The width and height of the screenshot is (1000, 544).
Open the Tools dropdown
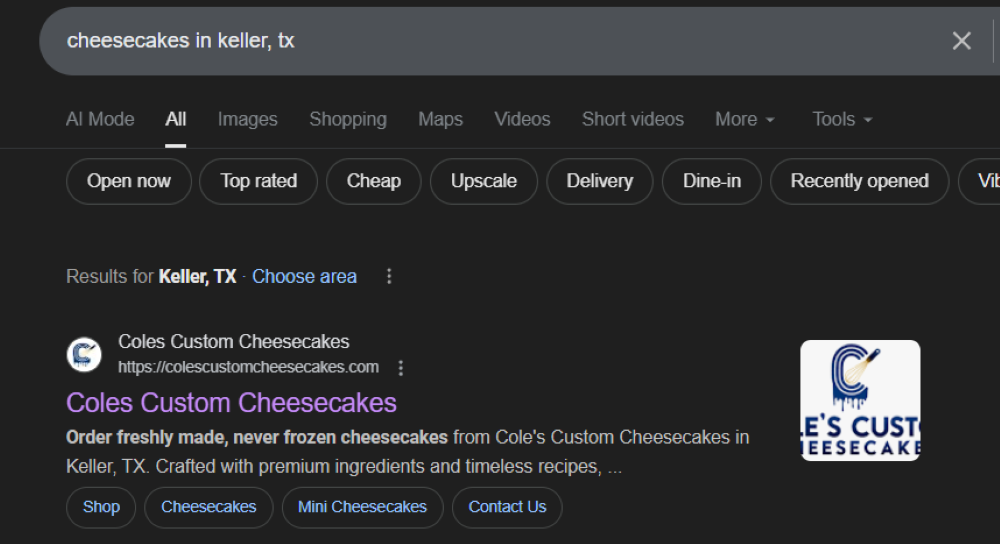(842, 119)
